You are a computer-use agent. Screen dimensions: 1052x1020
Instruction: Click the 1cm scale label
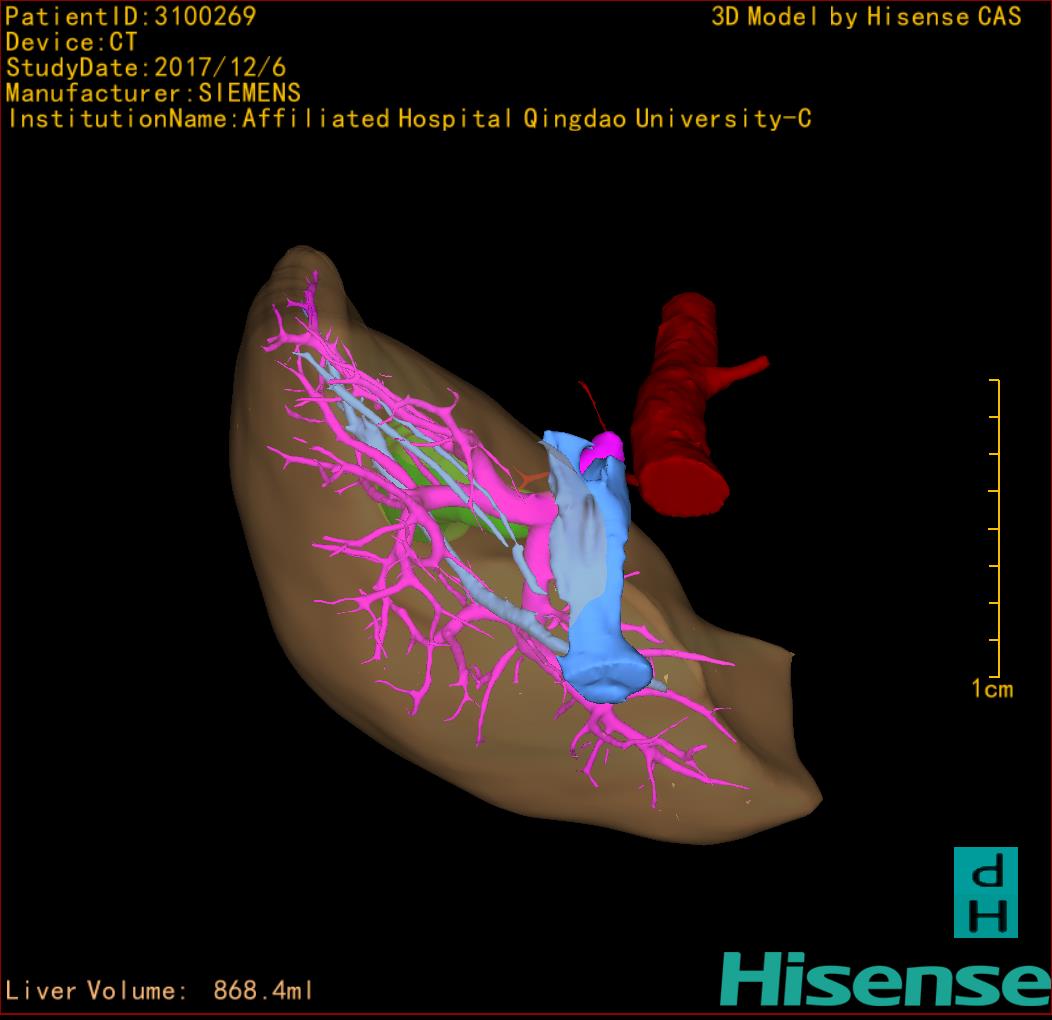(x=991, y=689)
